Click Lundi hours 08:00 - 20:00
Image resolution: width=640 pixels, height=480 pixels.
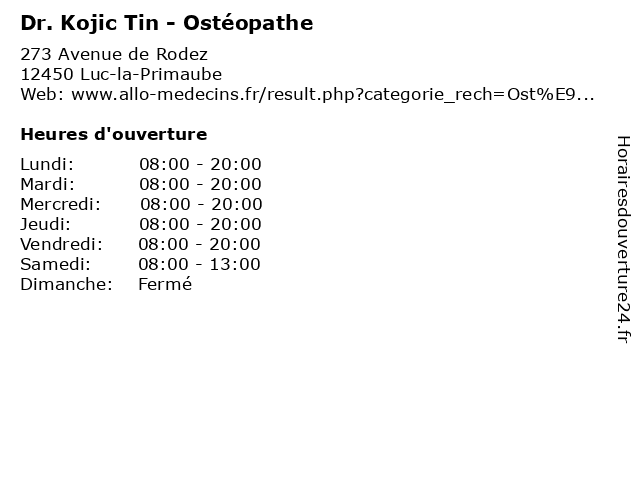click(x=200, y=164)
